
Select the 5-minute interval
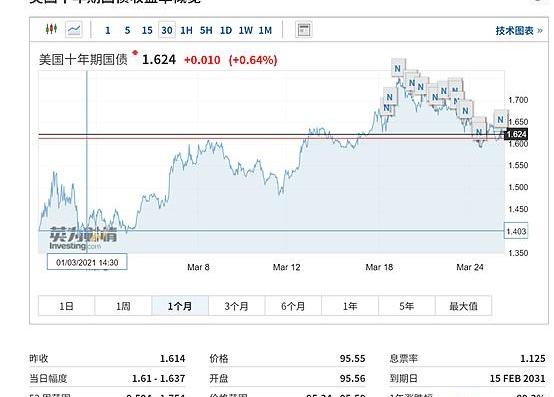point(127,30)
